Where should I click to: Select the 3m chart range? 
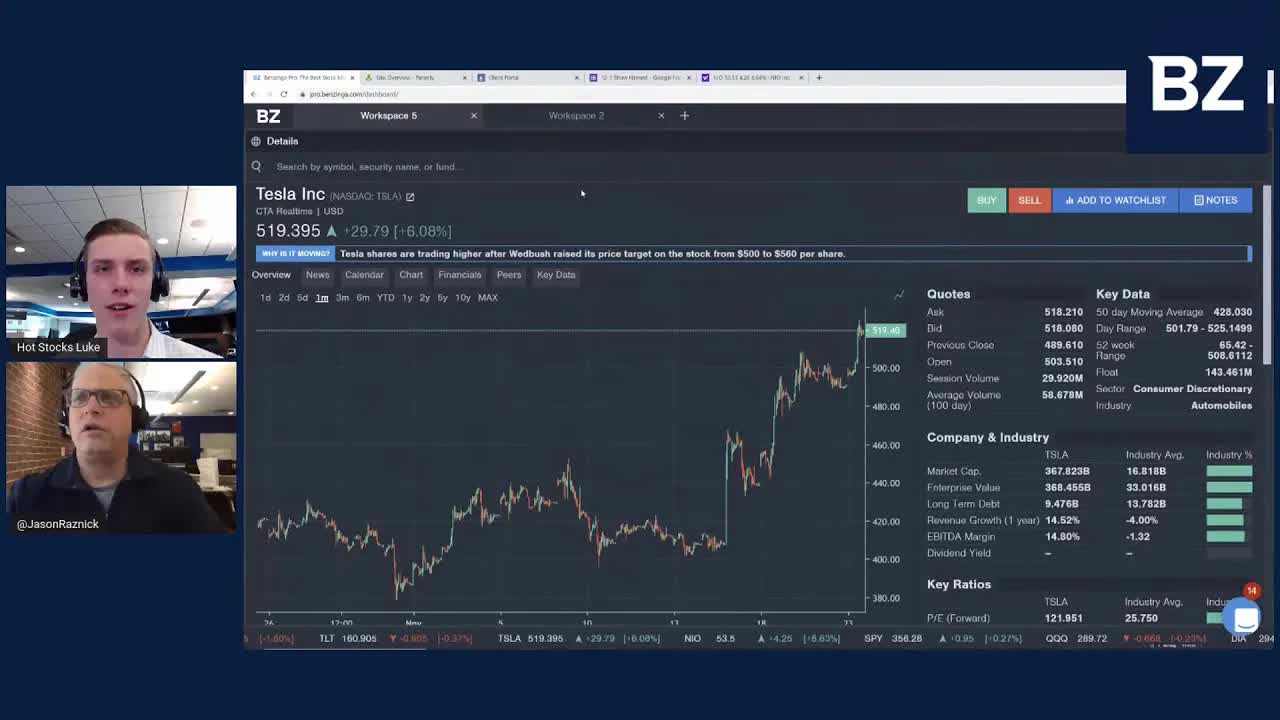pyautogui.click(x=342, y=298)
